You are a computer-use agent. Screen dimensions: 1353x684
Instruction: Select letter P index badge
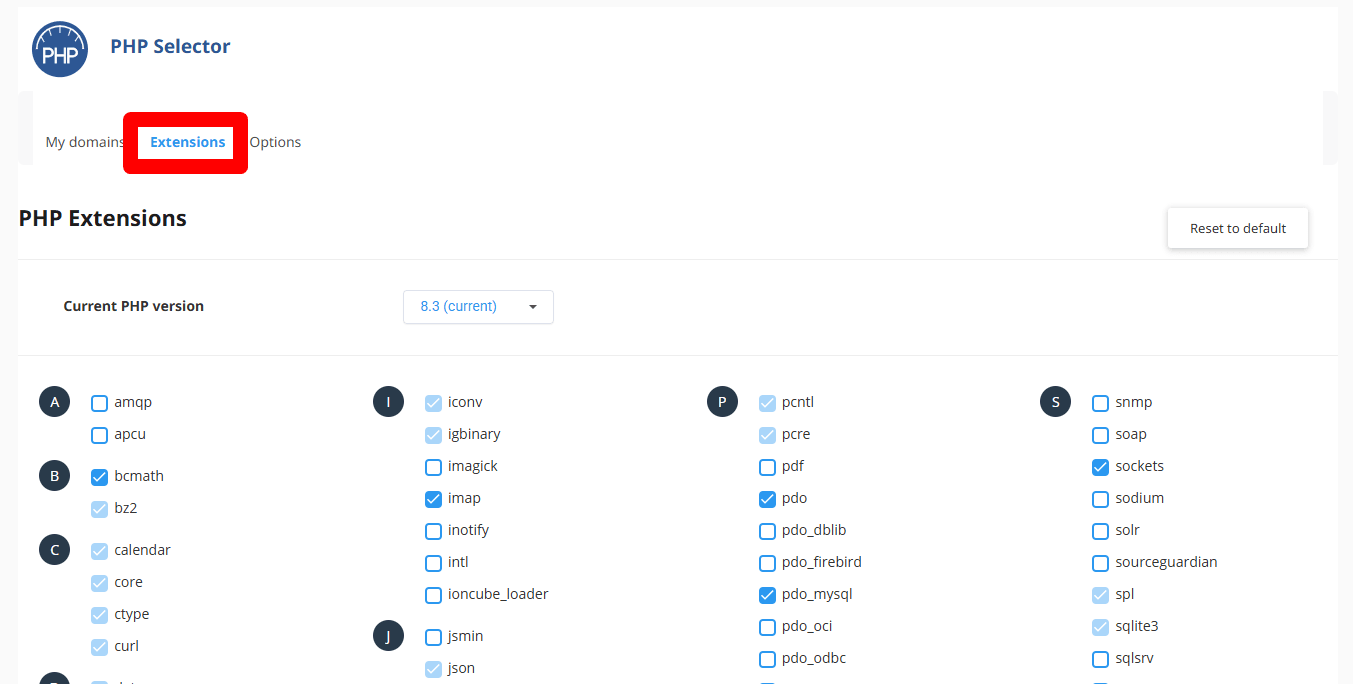coord(722,402)
